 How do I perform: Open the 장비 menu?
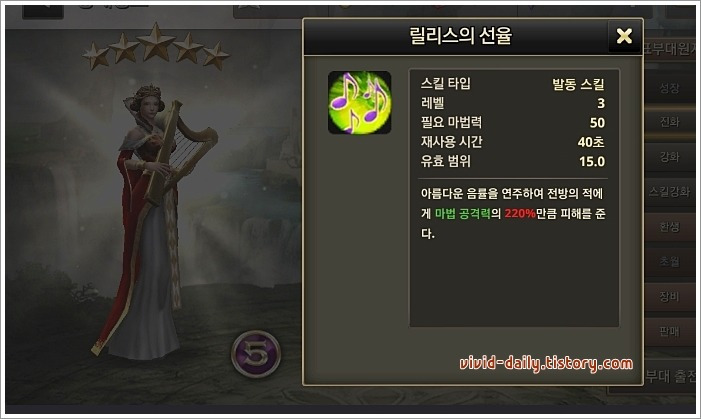click(669, 296)
